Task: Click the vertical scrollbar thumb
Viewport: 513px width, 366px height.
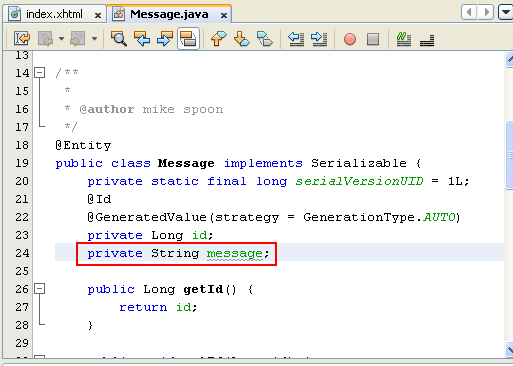Action: pos(510,155)
